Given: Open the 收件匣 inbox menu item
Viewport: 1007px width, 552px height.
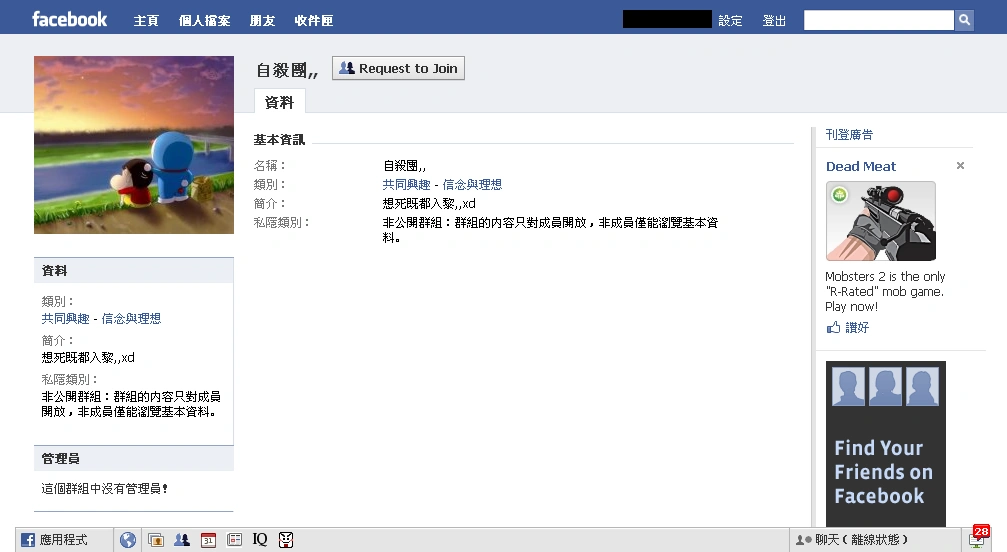Looking at the screenshot, I should tap(313, 21).
